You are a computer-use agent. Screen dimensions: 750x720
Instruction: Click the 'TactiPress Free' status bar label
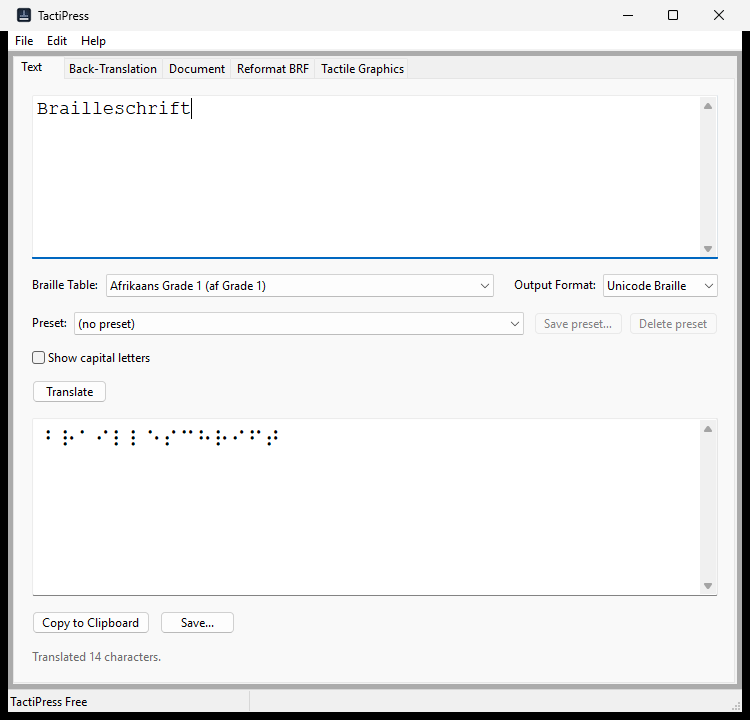pyautogui.click(x=49, y=702)
